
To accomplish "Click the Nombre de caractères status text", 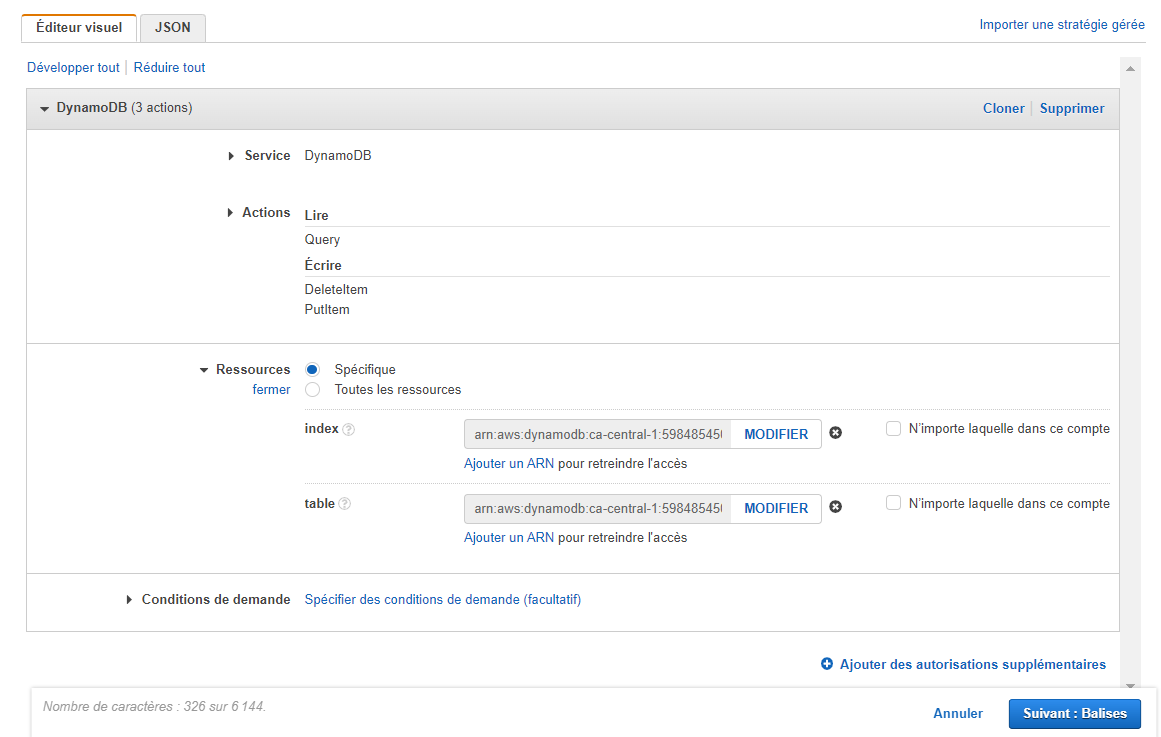I will tap(154, 707).
